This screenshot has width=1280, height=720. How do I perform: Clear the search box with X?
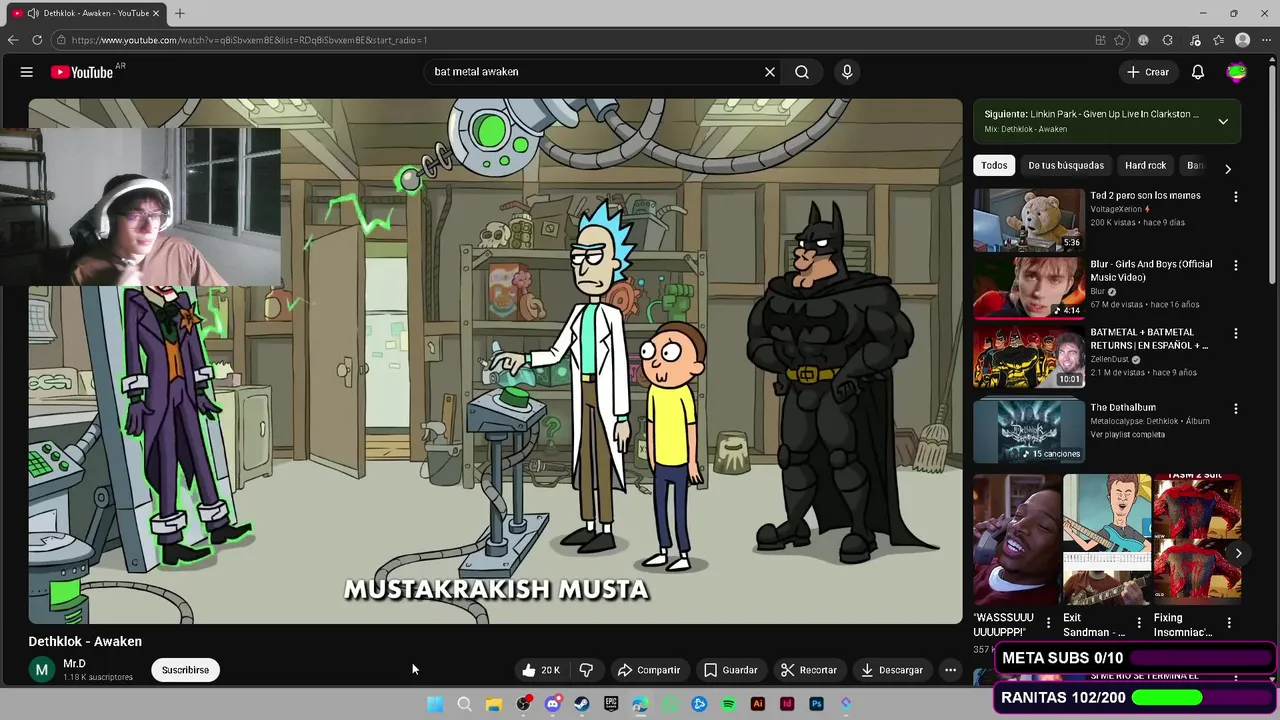click(x=770, y=72)
